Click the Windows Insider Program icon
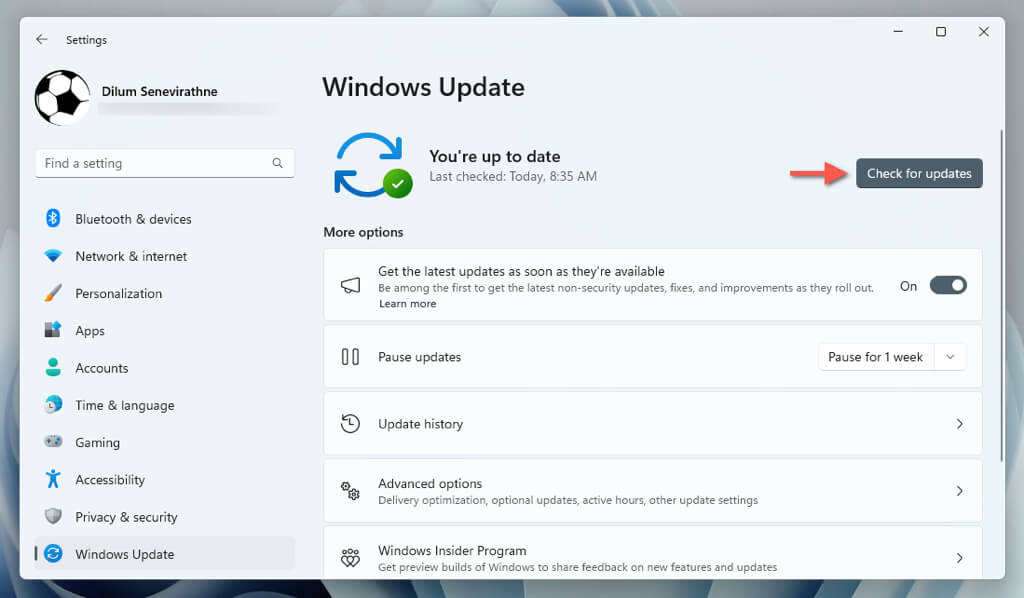 tap(351, 558)
